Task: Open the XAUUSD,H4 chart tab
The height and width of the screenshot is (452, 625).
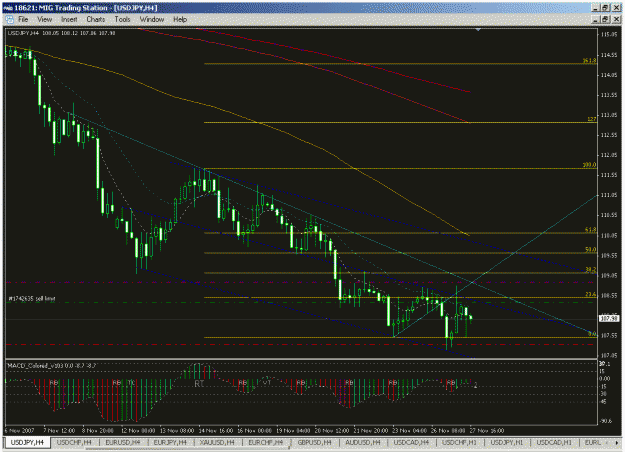Action: pyautogui.click(x=217, y=442)
